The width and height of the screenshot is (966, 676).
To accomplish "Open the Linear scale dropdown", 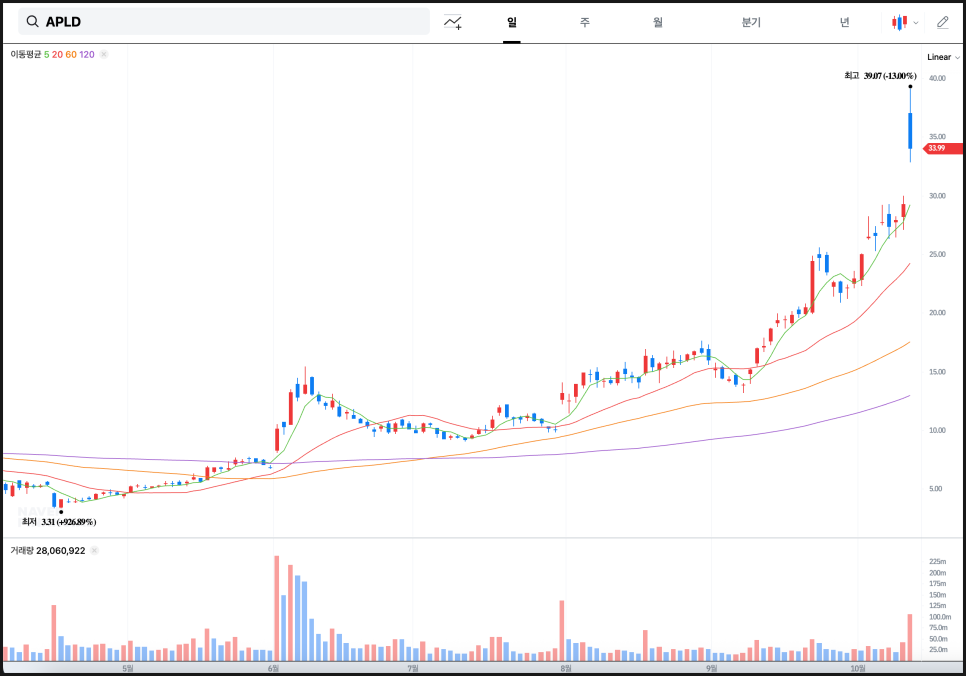I will tap(942, 57).
